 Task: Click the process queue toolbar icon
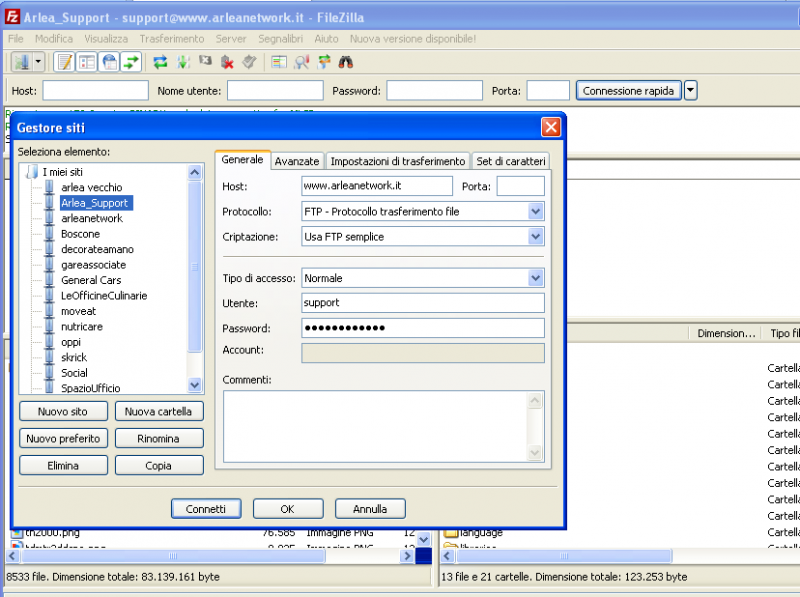tap(183, 62)
